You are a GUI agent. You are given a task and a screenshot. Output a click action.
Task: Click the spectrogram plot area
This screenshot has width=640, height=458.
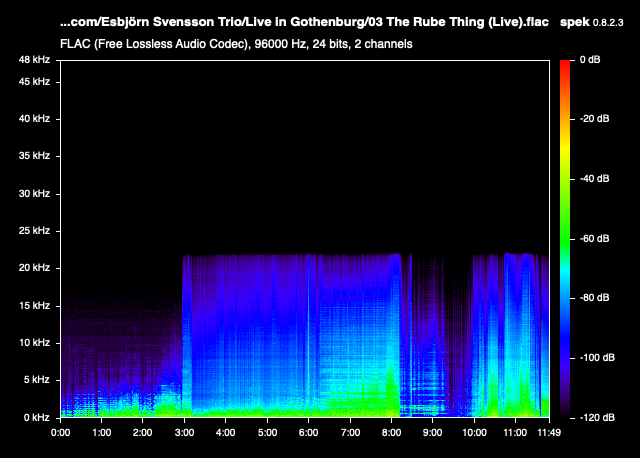coord(305,238)
